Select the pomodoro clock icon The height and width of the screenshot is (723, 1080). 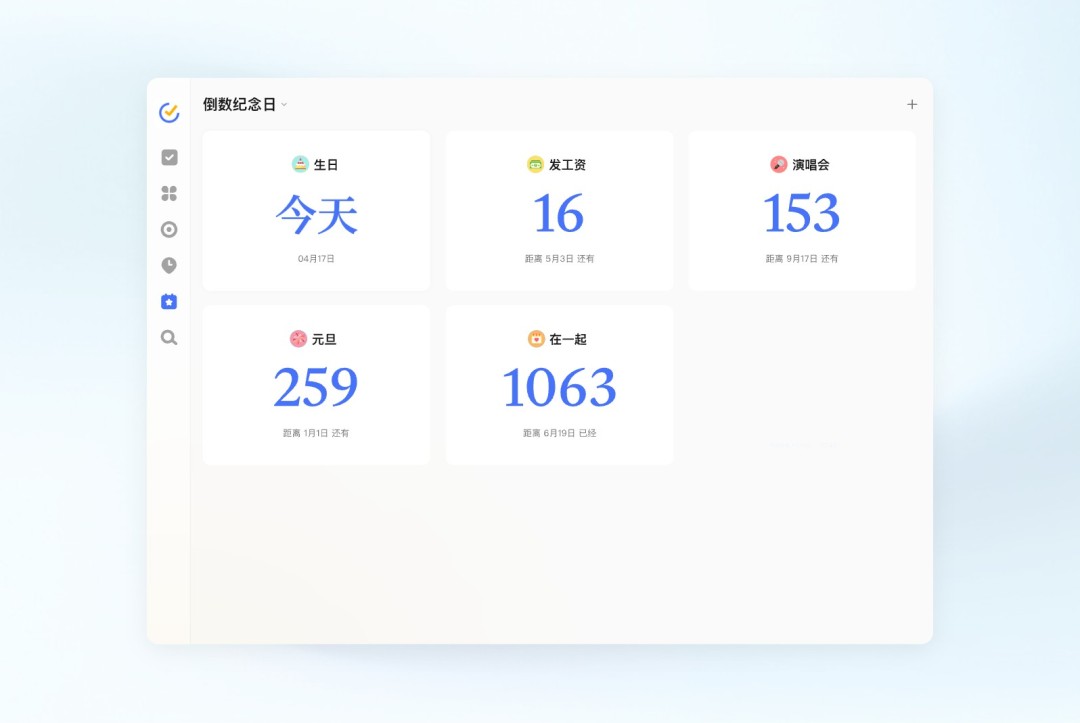(168, 265)
